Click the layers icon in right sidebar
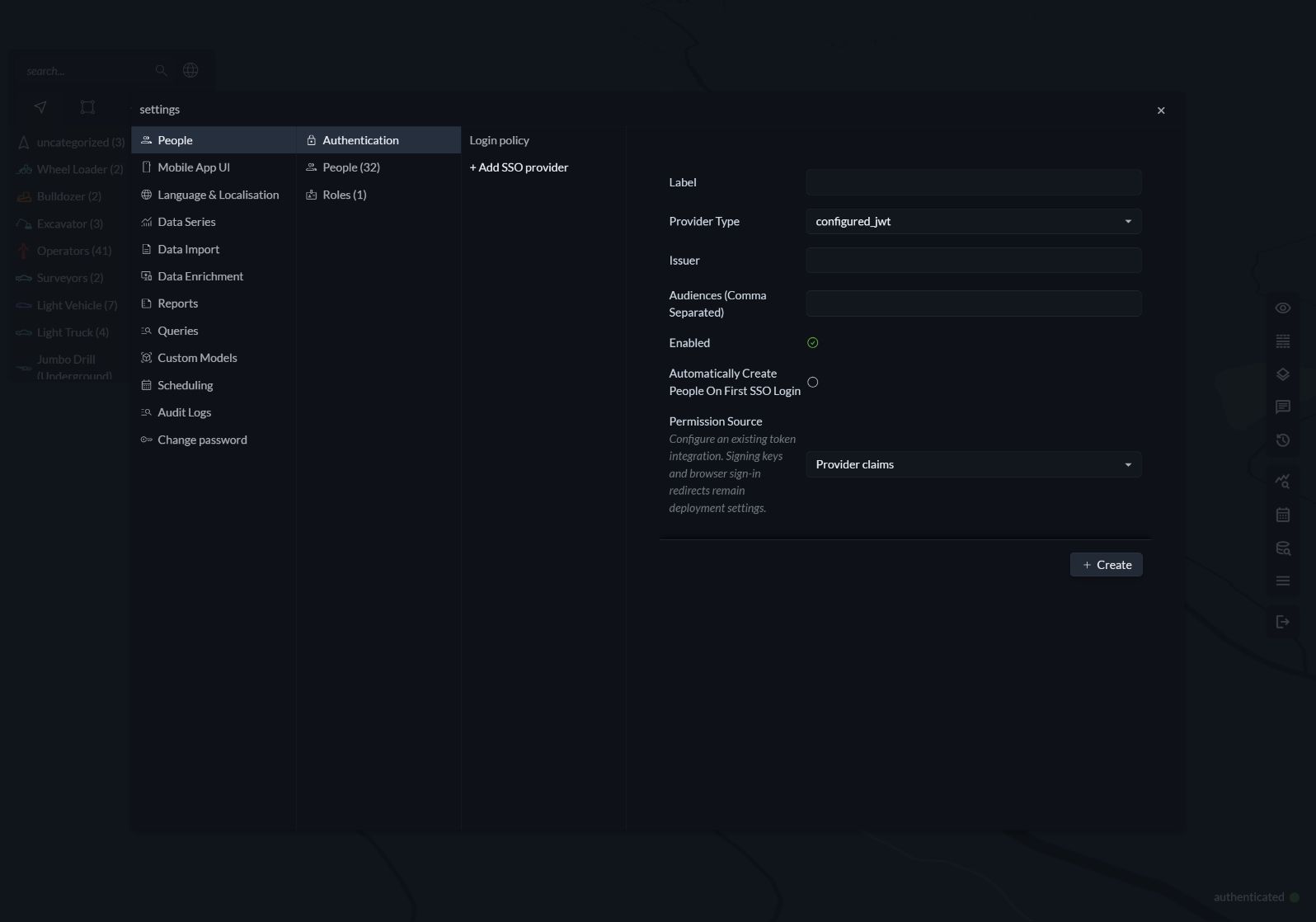 (1283, 374)
